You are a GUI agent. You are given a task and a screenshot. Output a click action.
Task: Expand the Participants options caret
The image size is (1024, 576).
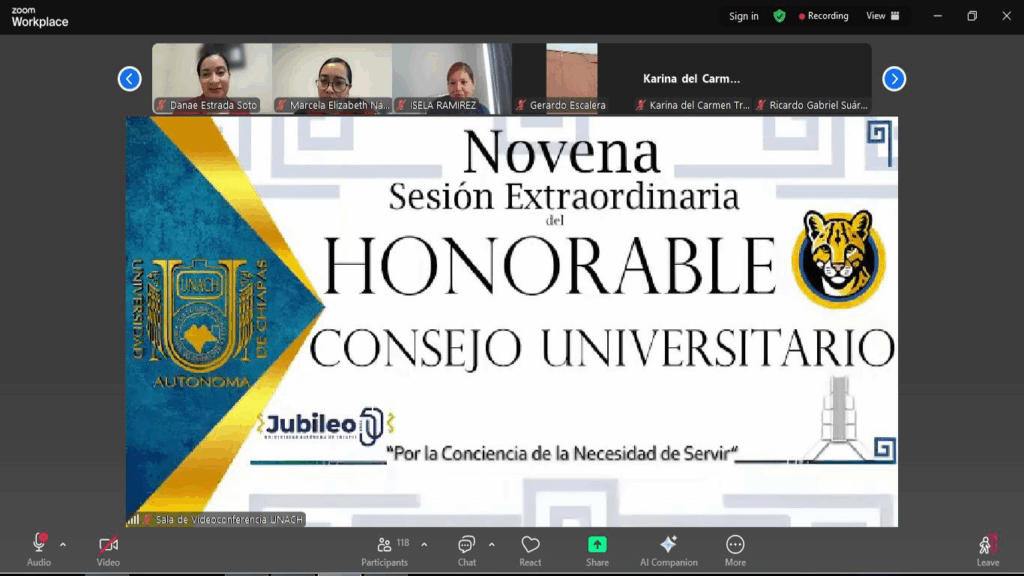424,545
